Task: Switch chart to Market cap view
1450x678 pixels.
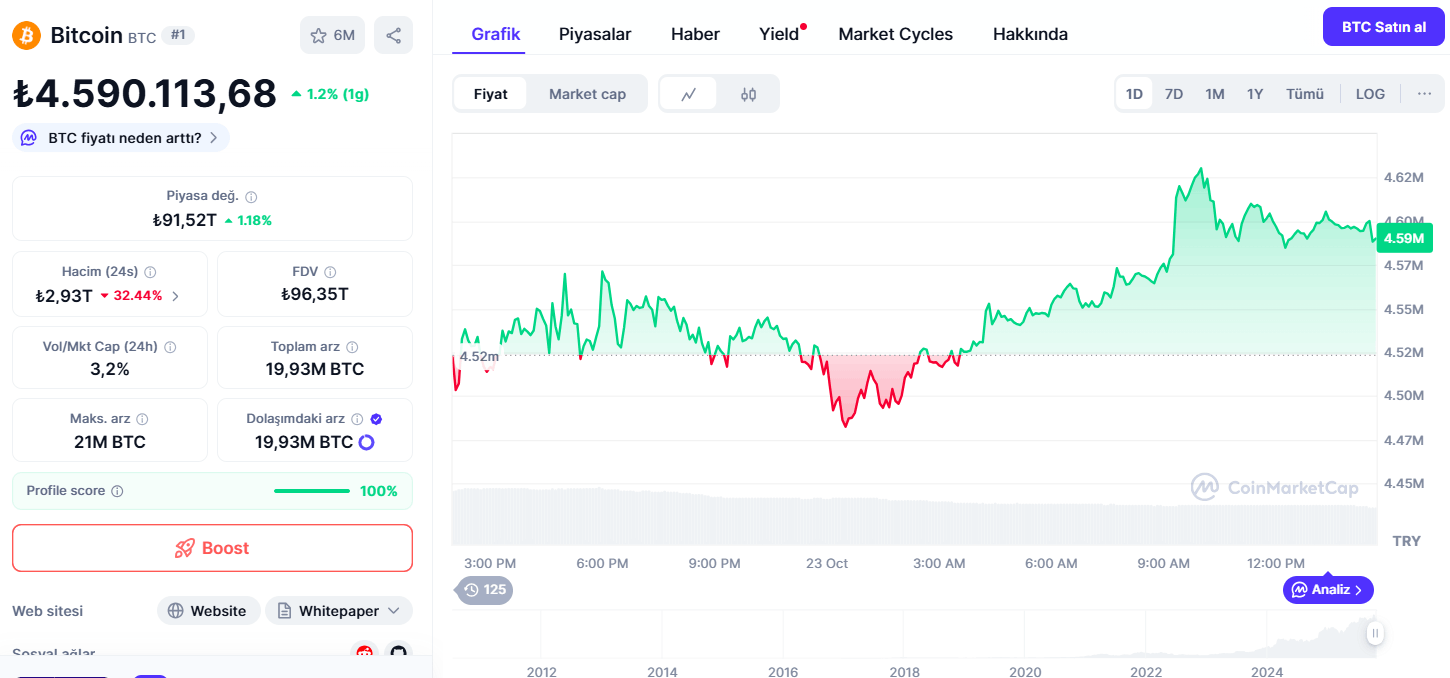Action: pyautogui.click(x=587, y=94)
